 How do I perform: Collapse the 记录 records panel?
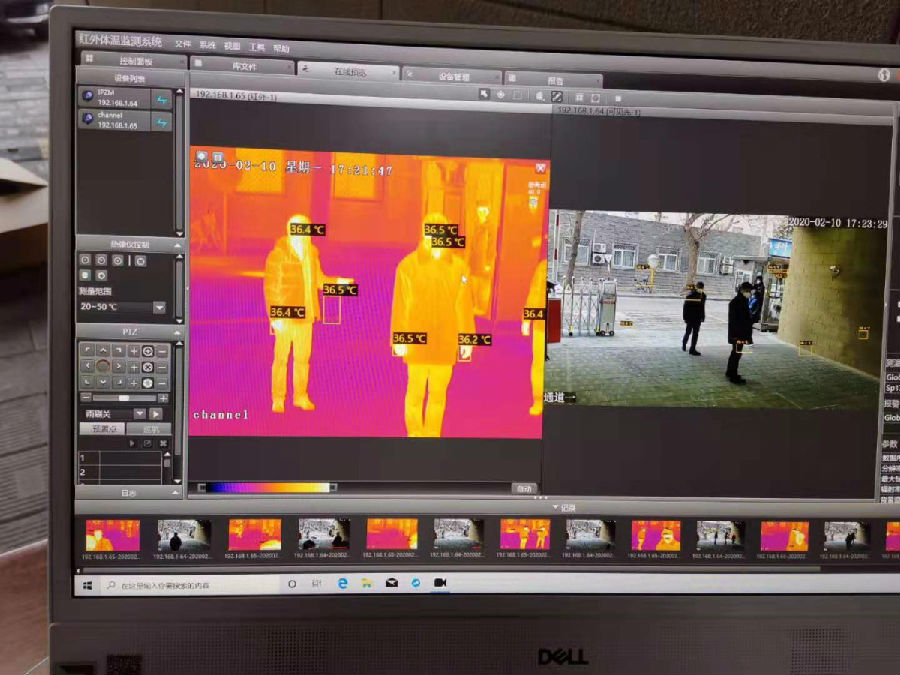(x=556, y=507)
